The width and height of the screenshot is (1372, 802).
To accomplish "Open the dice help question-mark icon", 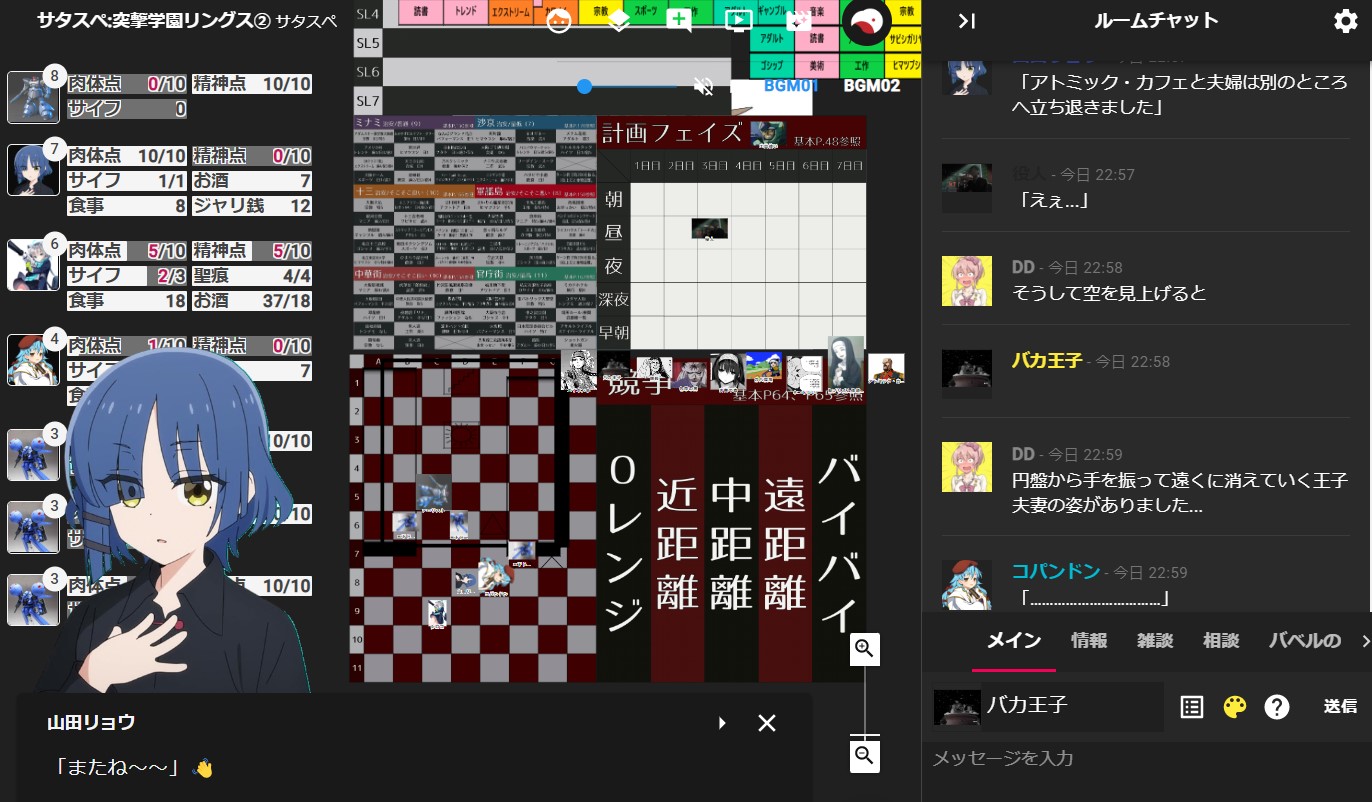I will pos(1276,707).
